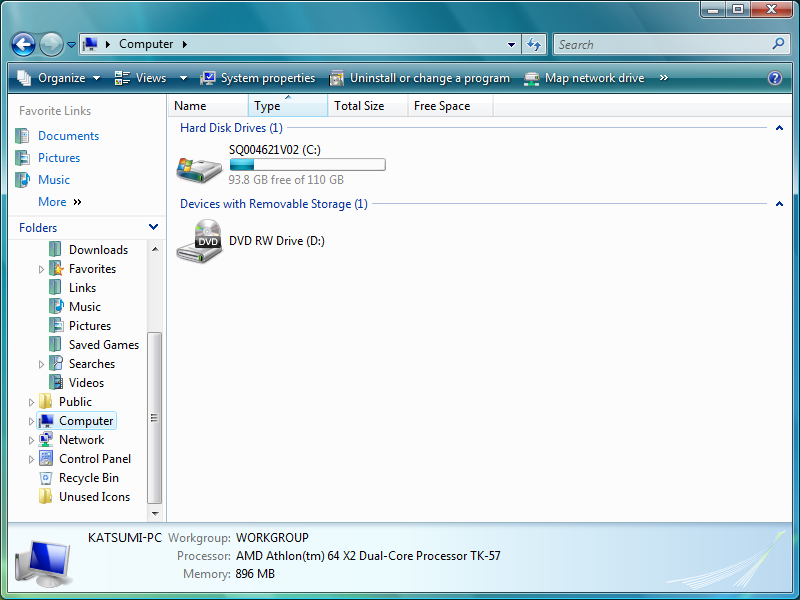Click the C: drive usage bar
This screenshot has width=800, height=600.
[308, 164]
